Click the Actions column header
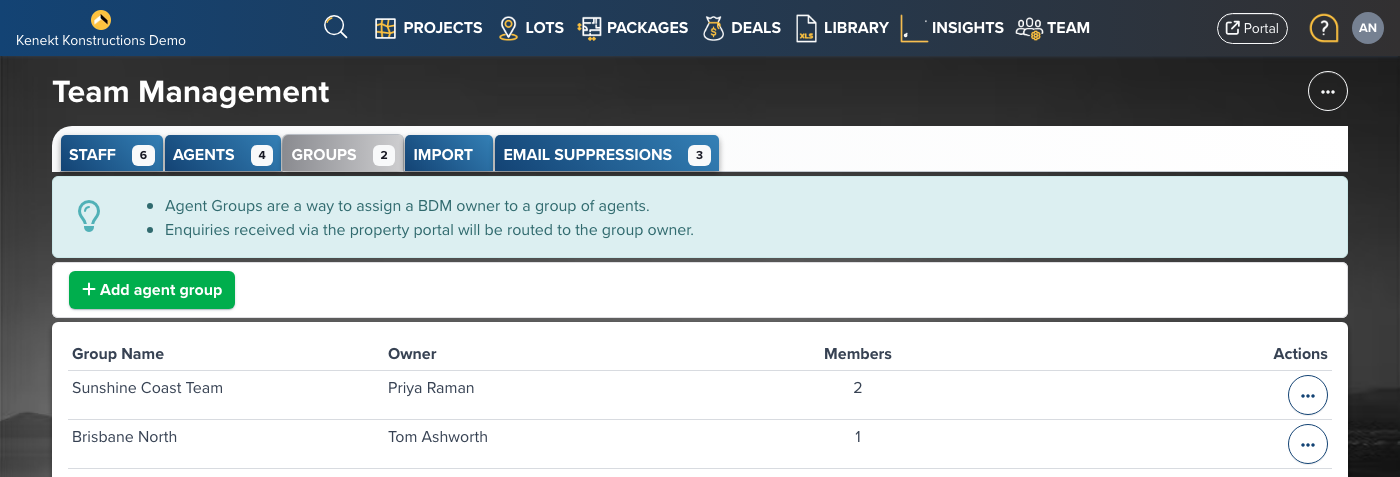Image resolution: width=1400 pixels, height=477 pixels. (1300, 354)
